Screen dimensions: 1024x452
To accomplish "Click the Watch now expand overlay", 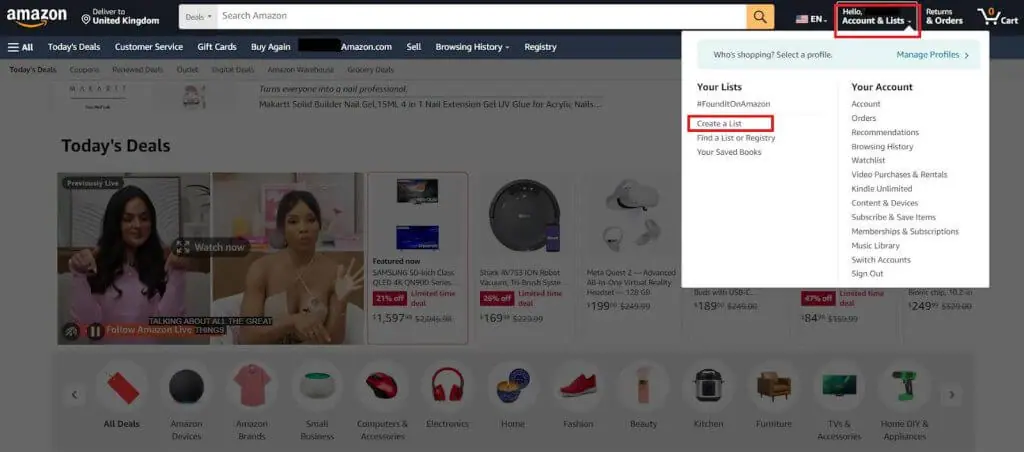I will point(211,247).
